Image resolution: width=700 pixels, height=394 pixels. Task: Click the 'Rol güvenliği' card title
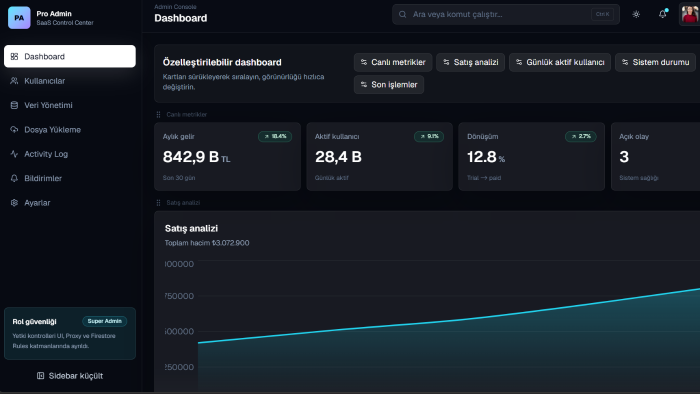[34, 322]
